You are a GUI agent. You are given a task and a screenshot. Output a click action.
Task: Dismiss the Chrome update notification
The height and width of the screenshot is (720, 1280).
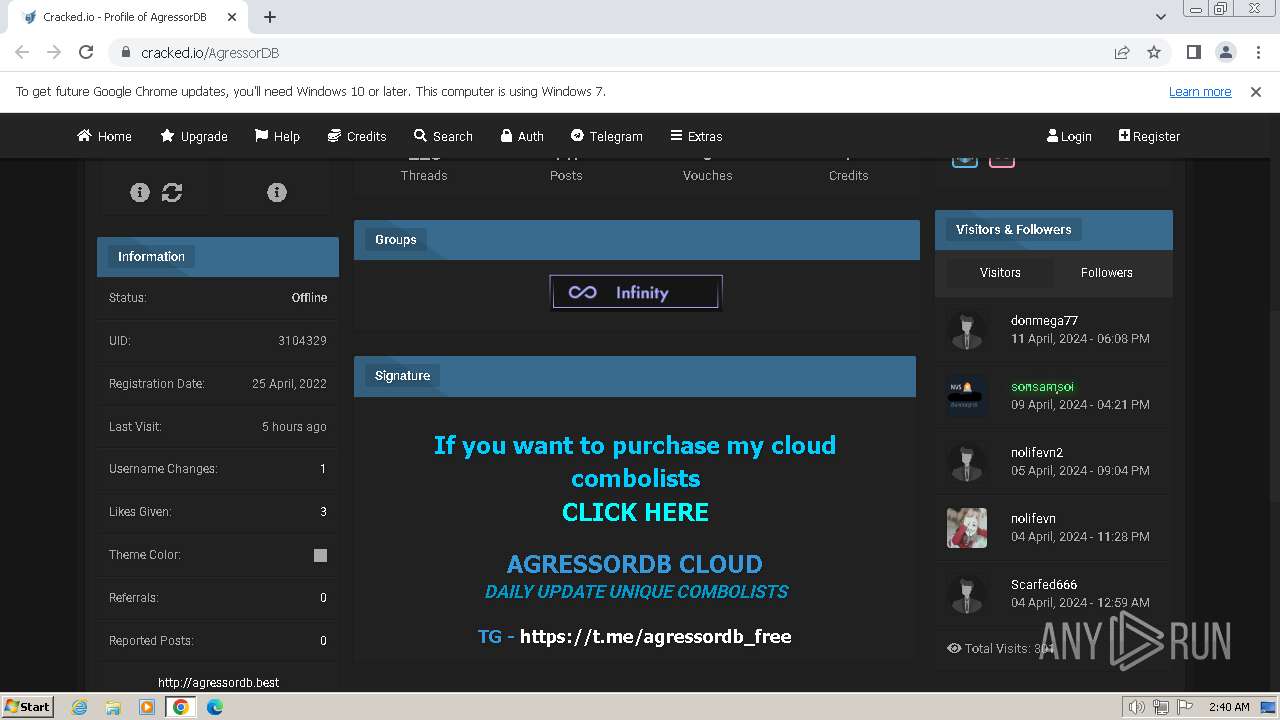[1256, 91]
